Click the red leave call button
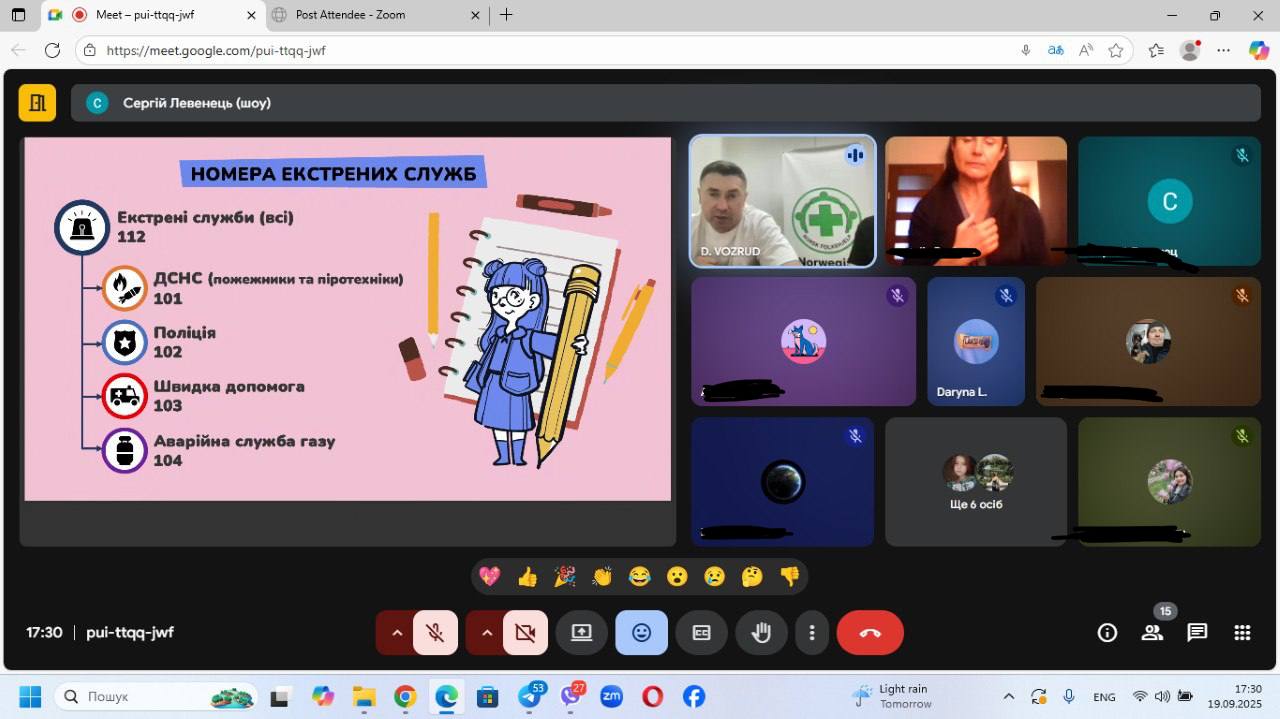Image resolution: width=1280 pixels, height=719 pixels. (x=869, y=633)
